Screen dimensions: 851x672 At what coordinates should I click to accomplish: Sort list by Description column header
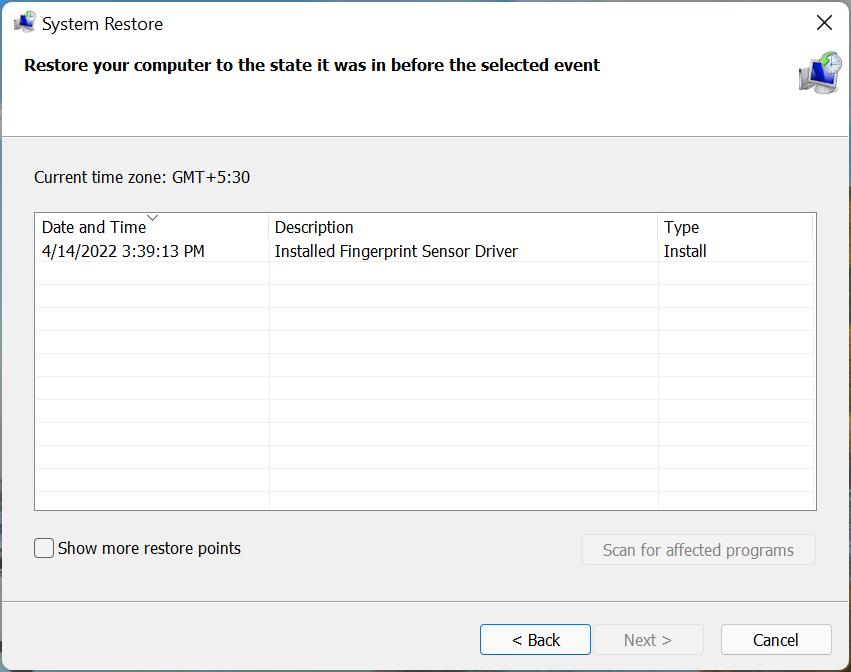[314, 228]
